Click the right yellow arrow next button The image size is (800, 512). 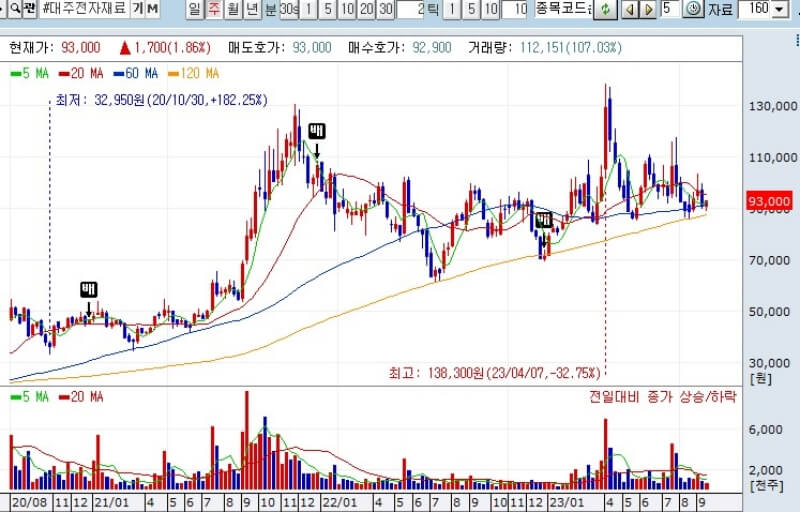coord(648,9)
